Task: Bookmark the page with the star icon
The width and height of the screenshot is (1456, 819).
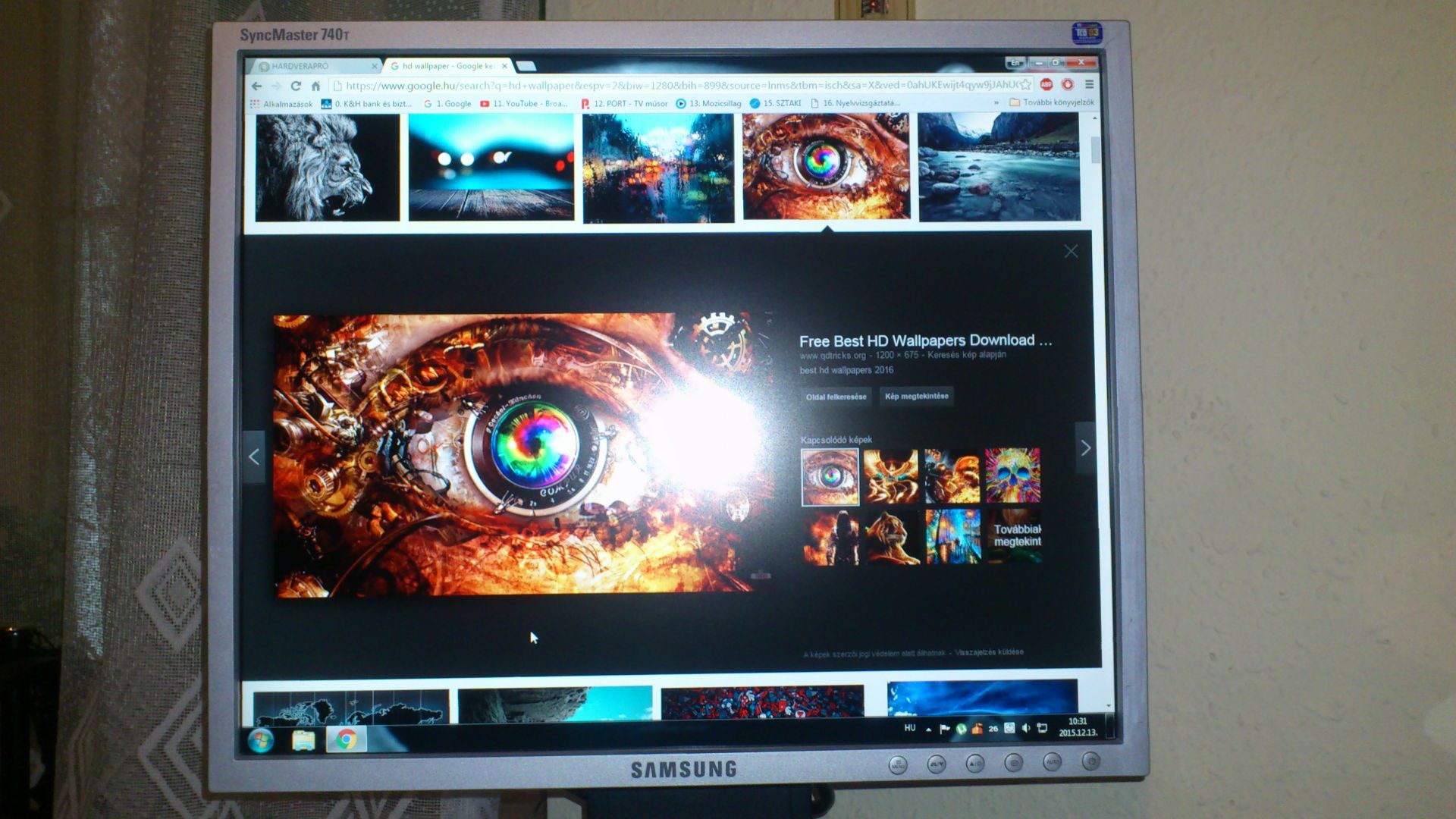Action: [x=1025, y=84]
